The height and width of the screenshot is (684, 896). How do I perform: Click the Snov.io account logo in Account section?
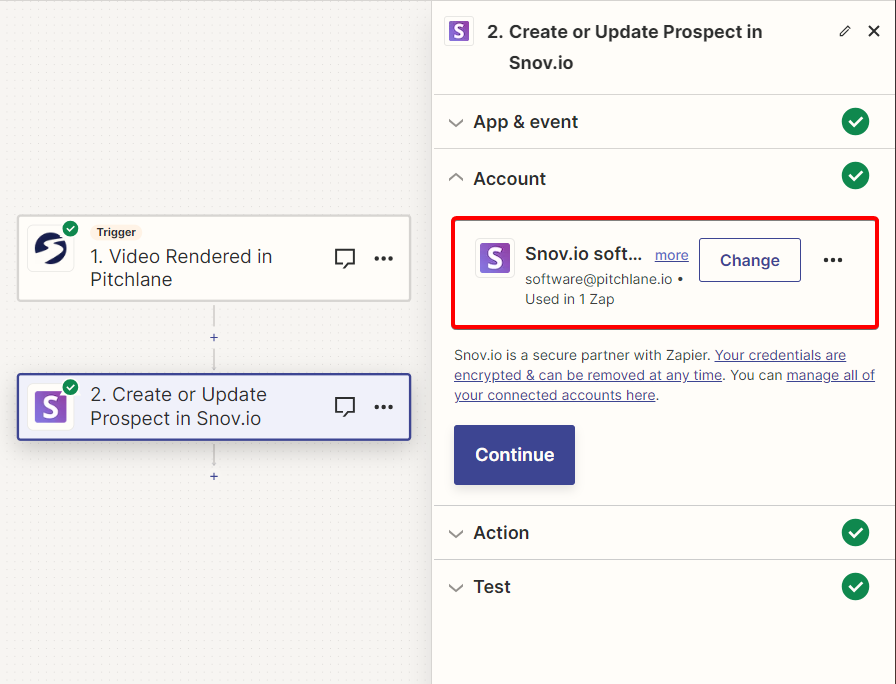point(495,258)
